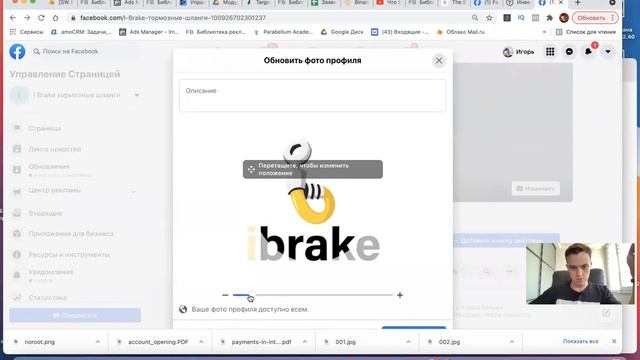
Task: Open the Google Диск bookmark
Action: (x=342, y=32)
